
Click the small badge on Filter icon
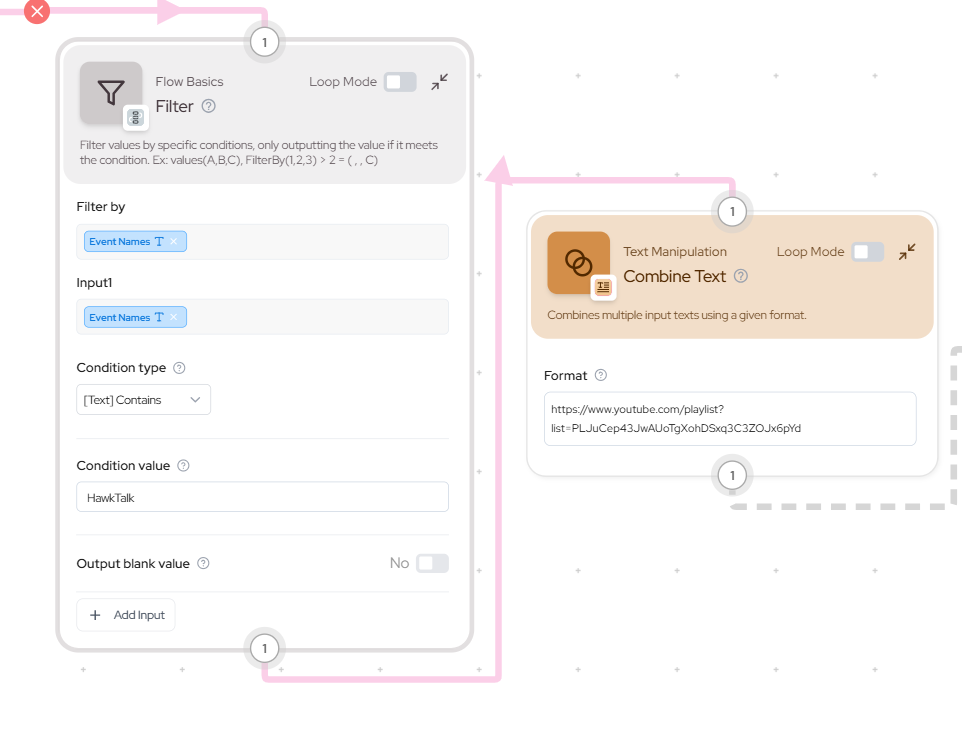[136, 117]
